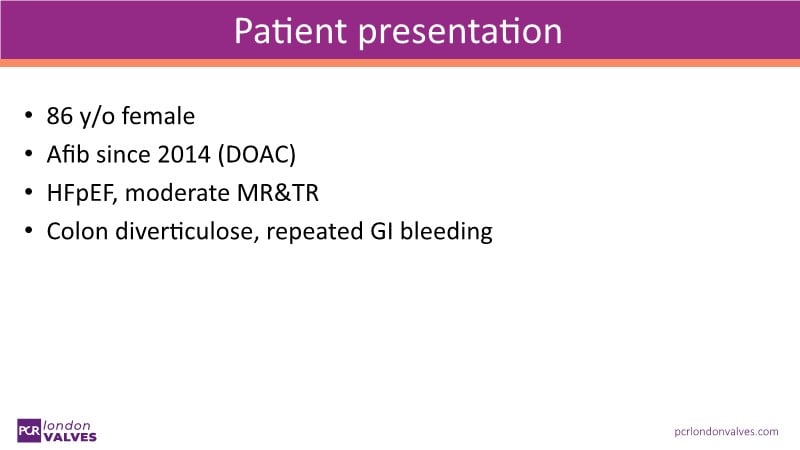Open the pcrlondonvalves.com link

coord(727,430)
